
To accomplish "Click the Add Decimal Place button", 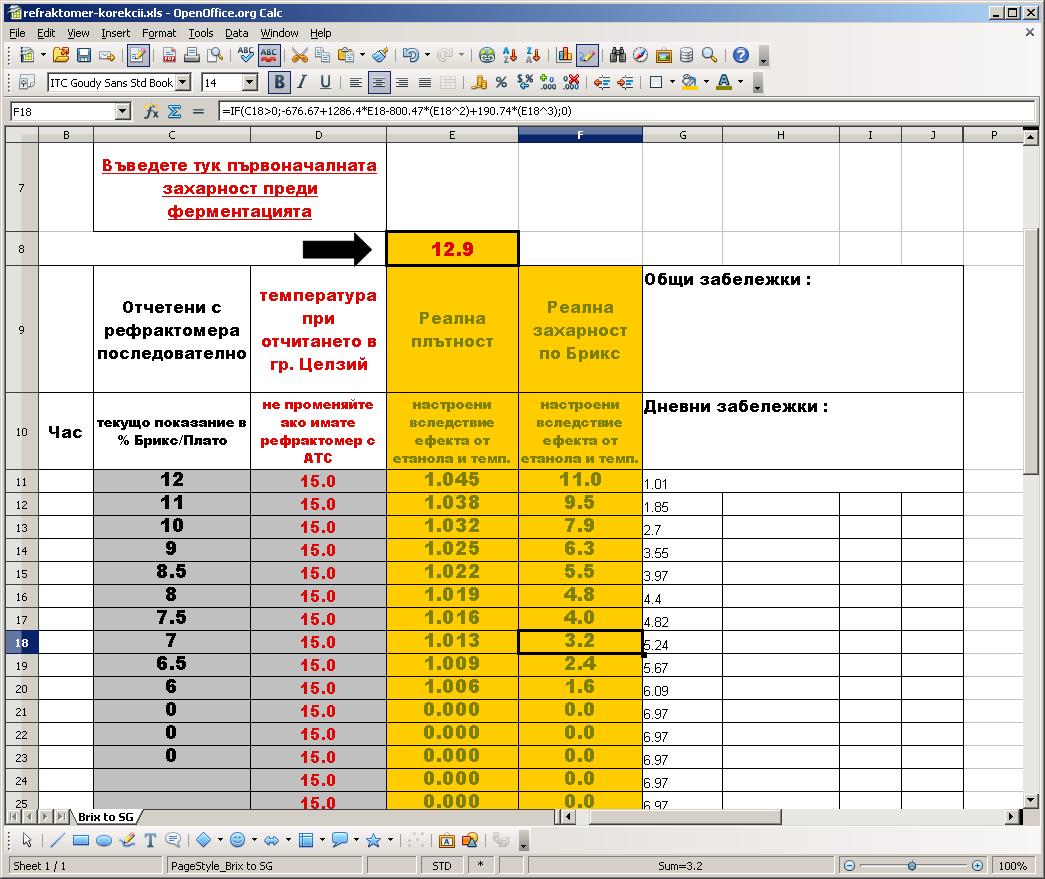I will pyautogui.click(x=548, y=82).
